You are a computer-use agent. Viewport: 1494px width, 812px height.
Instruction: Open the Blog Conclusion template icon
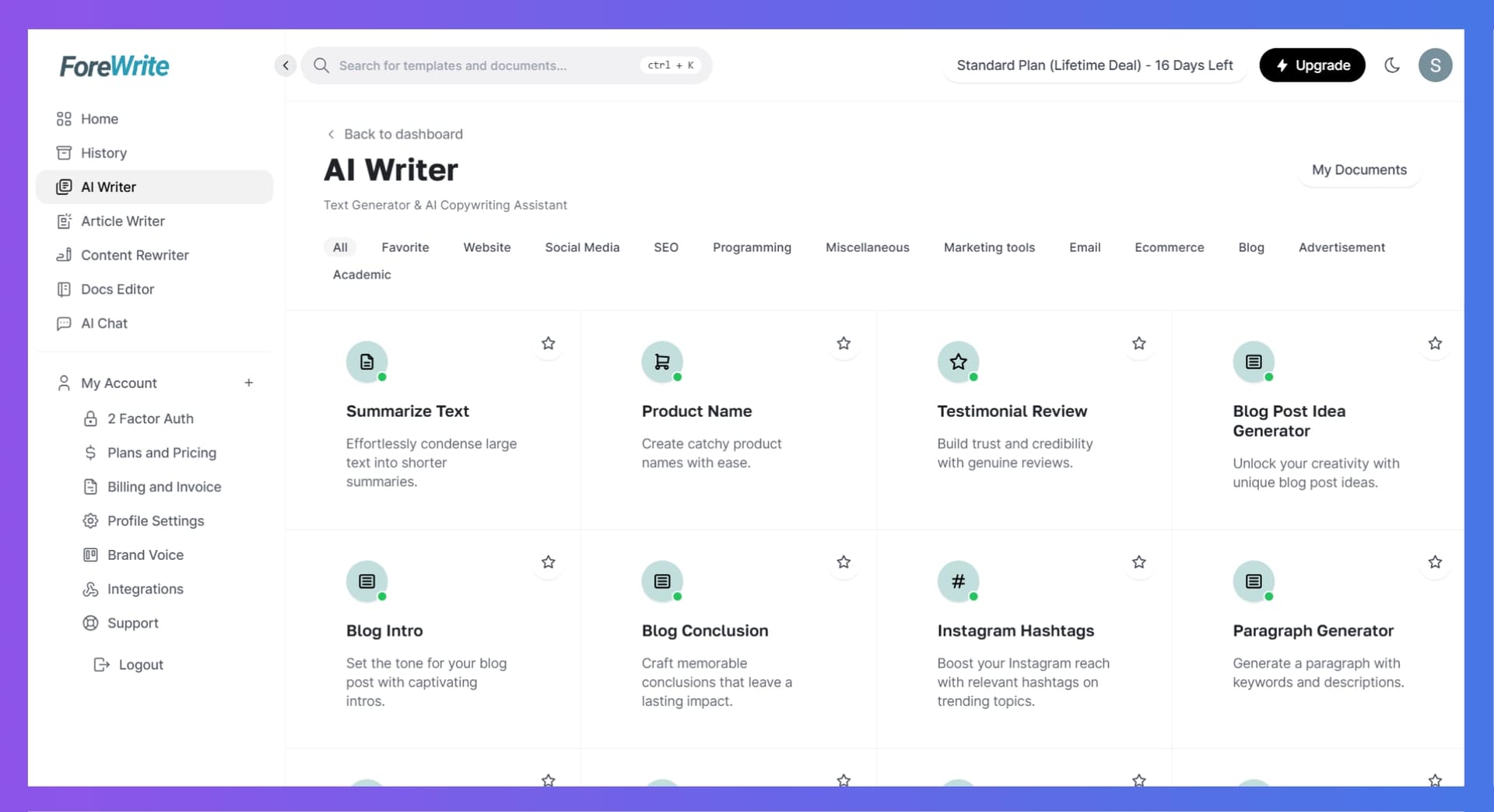[x=662, y=581]
